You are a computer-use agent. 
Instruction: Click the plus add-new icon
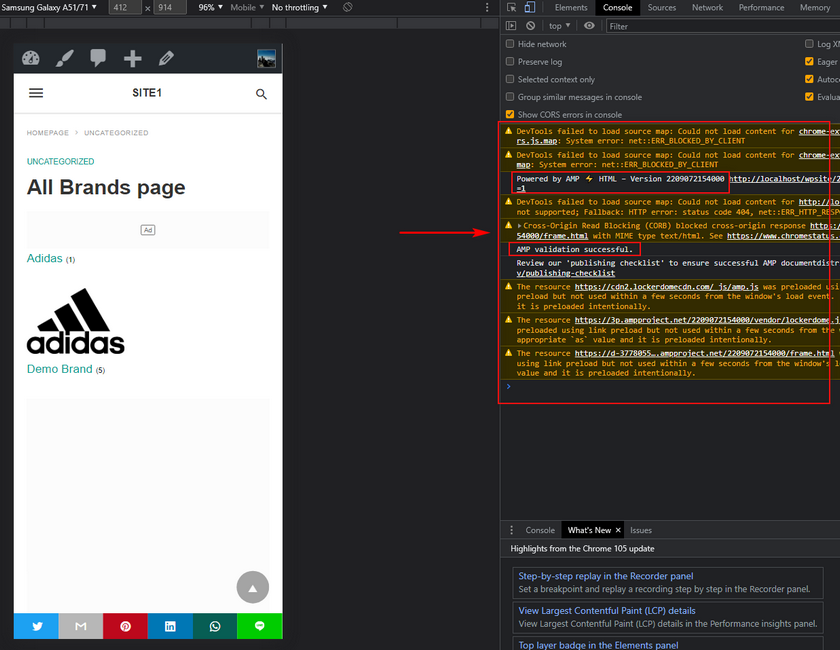click(132, 58)
